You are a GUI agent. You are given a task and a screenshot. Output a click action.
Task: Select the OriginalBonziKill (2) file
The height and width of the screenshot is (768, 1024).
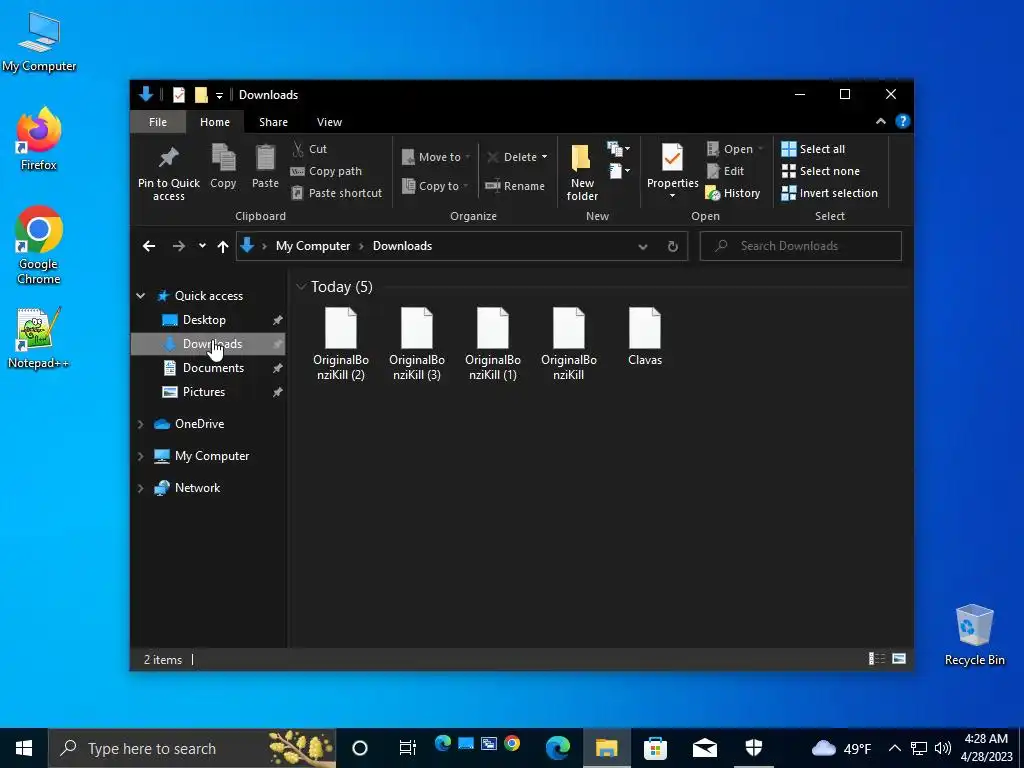(x=341, y=344)
